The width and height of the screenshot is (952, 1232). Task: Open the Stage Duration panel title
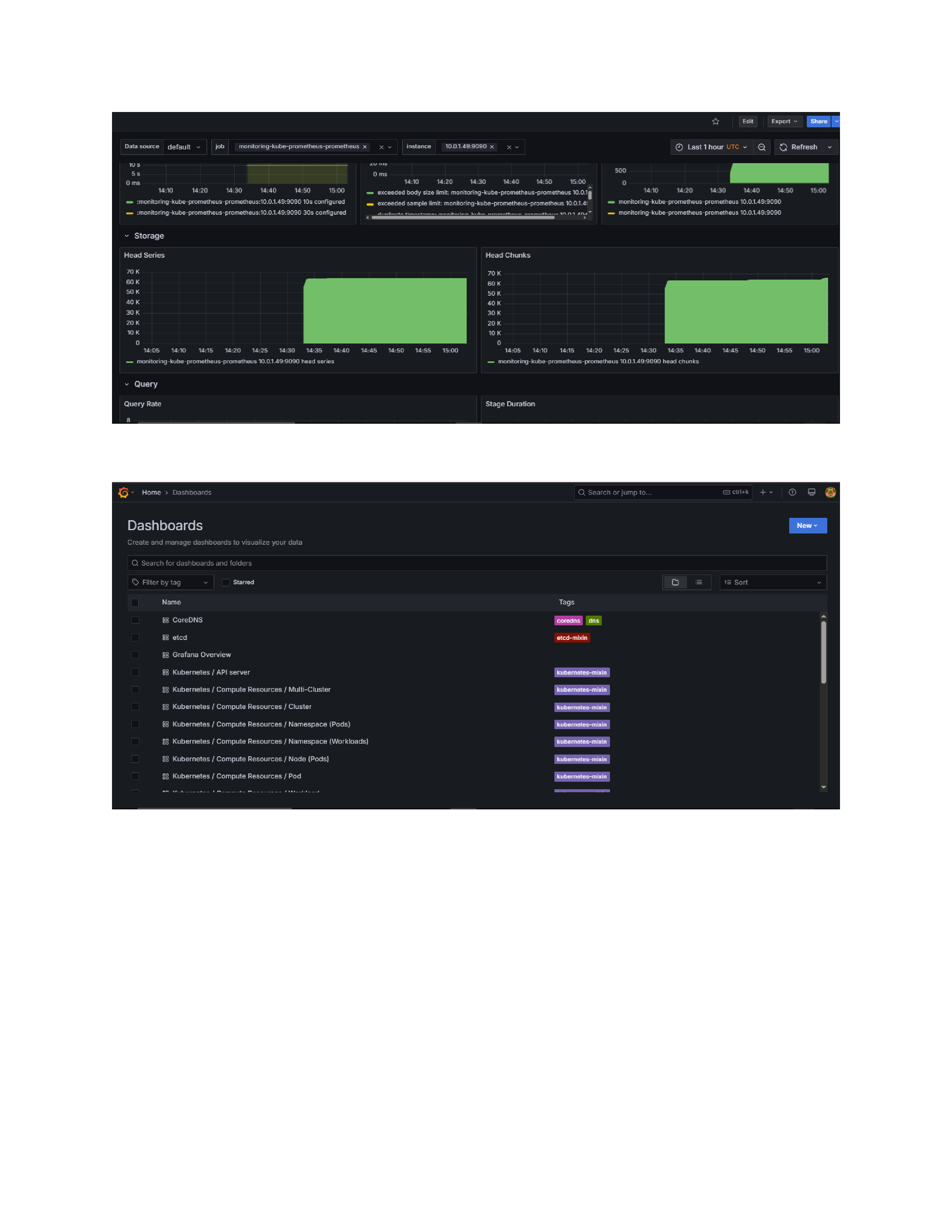pyautogui.click(x=510, y=404)
